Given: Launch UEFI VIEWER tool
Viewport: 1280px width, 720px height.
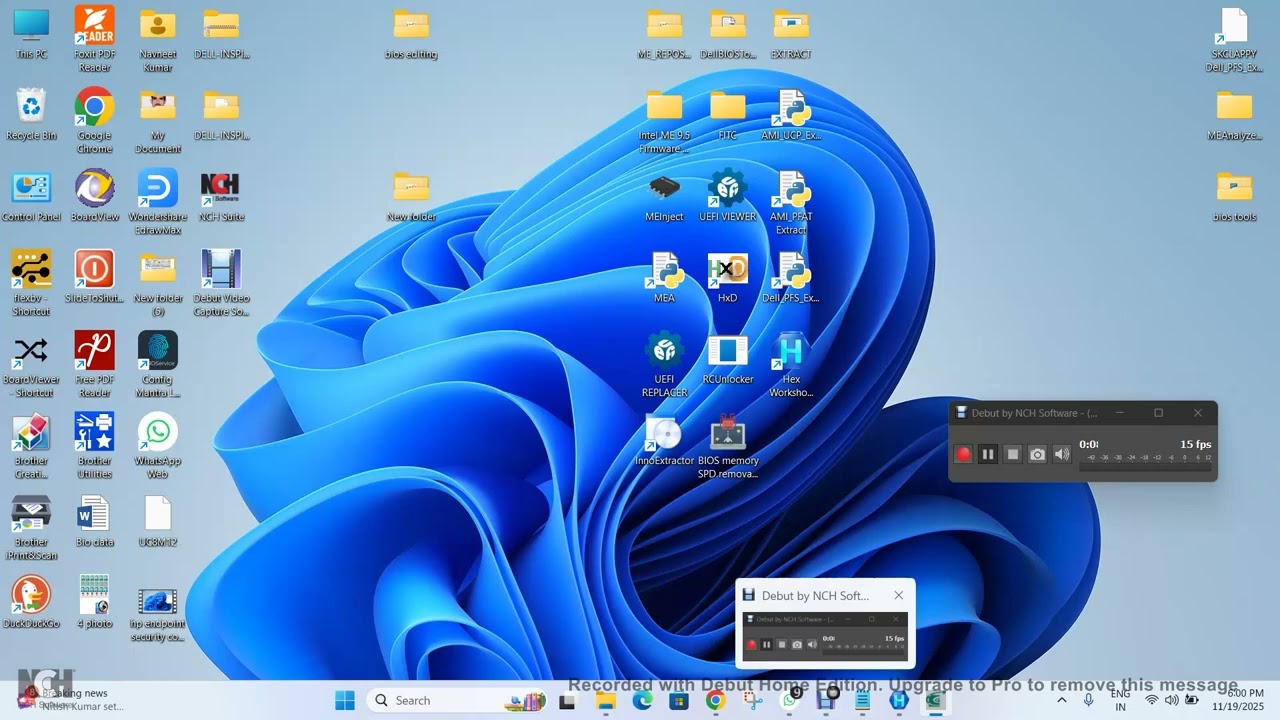Looking at the screenshot, I should pos(727,195).
